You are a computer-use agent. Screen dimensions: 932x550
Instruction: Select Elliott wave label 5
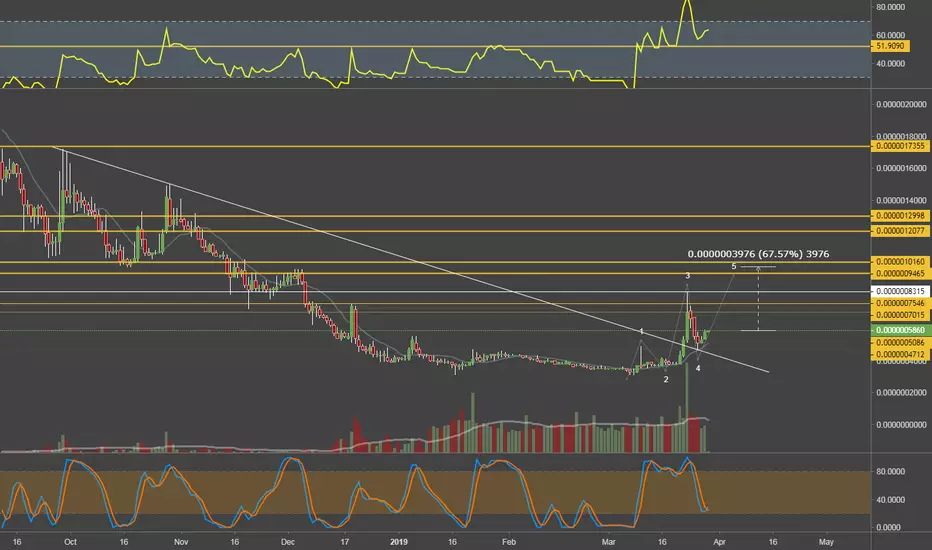tap(733, 266)
